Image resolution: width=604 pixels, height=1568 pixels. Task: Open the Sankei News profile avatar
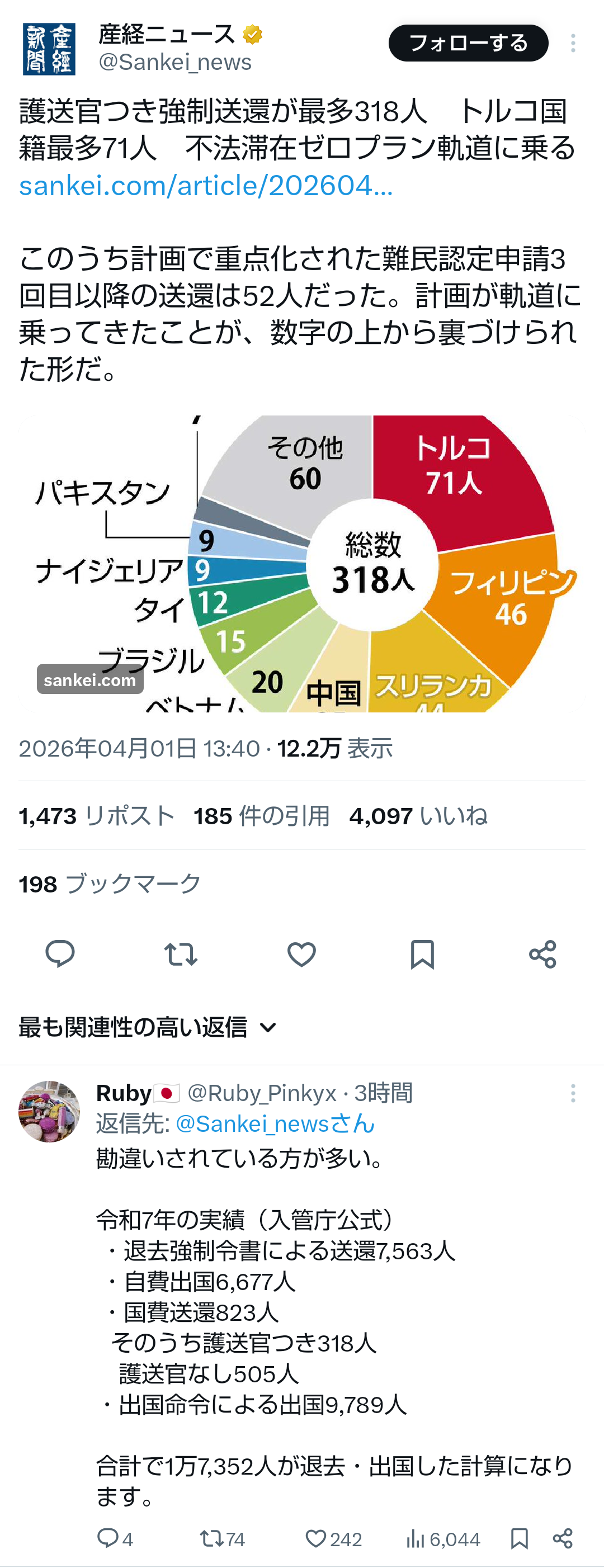coord(49,49)
